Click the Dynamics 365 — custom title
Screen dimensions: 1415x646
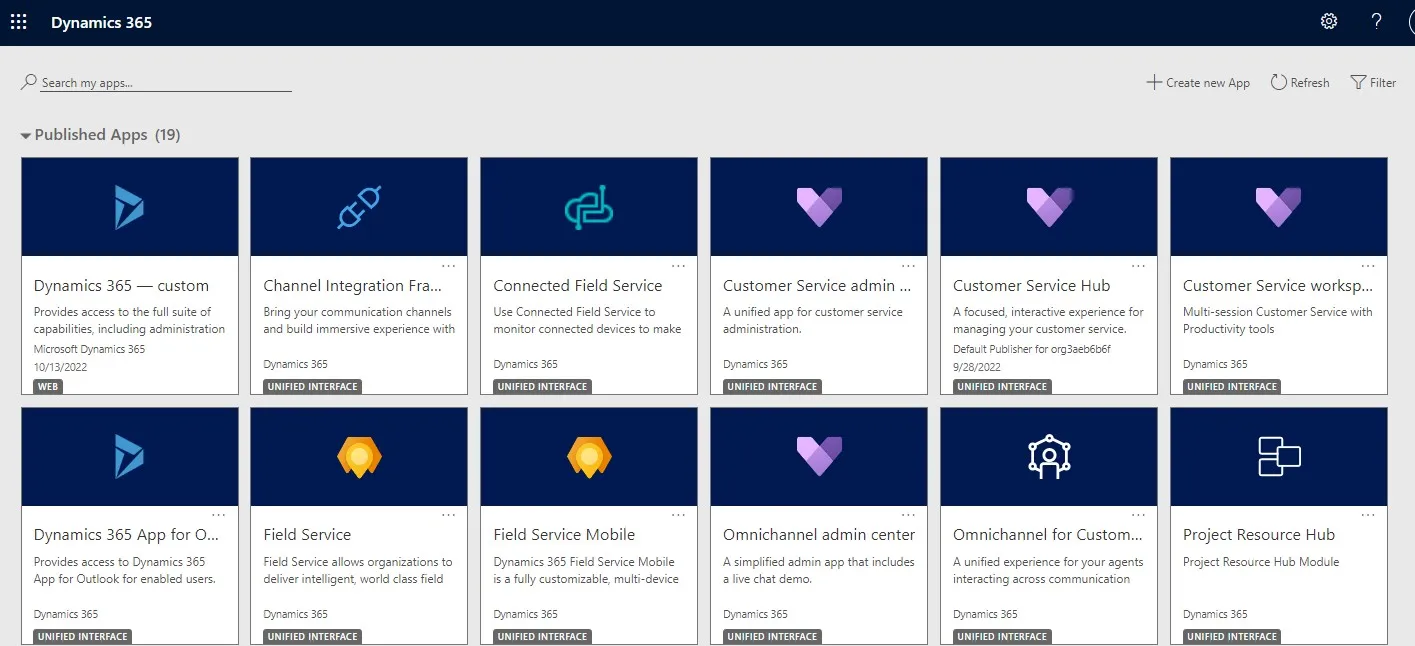tap(122, 286)
